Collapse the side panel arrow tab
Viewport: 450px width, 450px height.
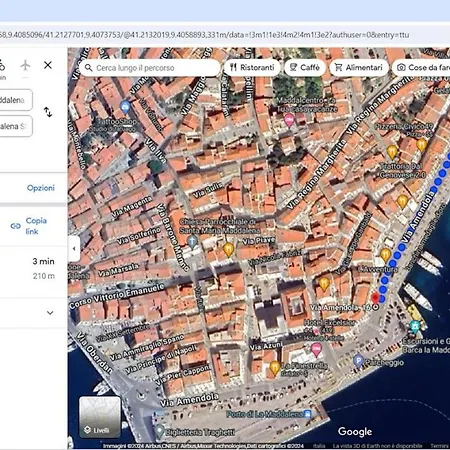(x=74, y=248)
